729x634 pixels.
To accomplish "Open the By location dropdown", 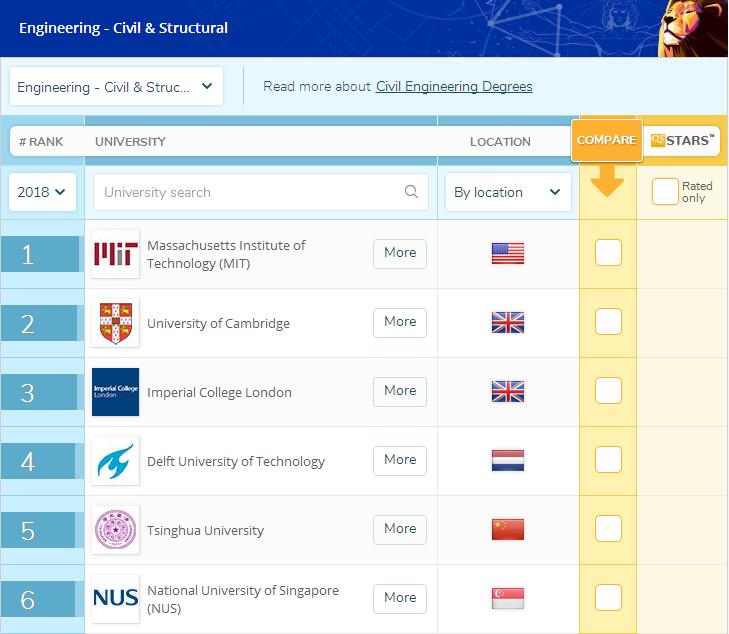I will [508, 192].
